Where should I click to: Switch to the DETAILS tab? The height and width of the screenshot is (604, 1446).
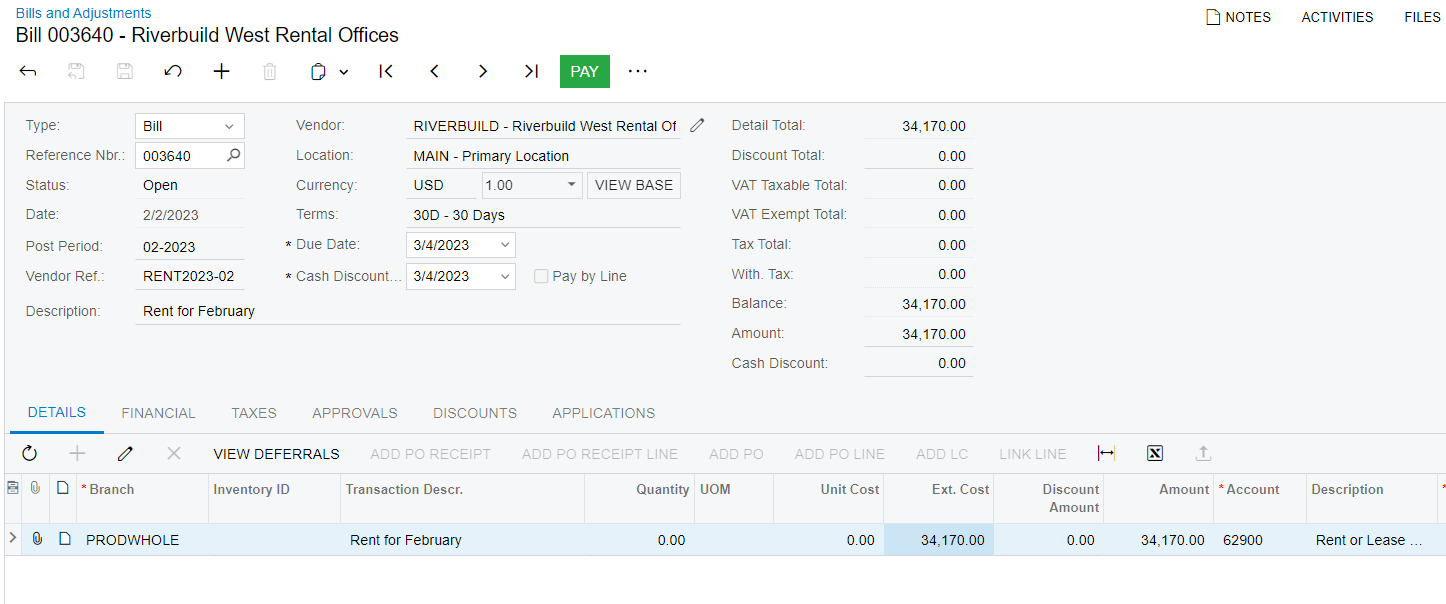click(57, 412)
